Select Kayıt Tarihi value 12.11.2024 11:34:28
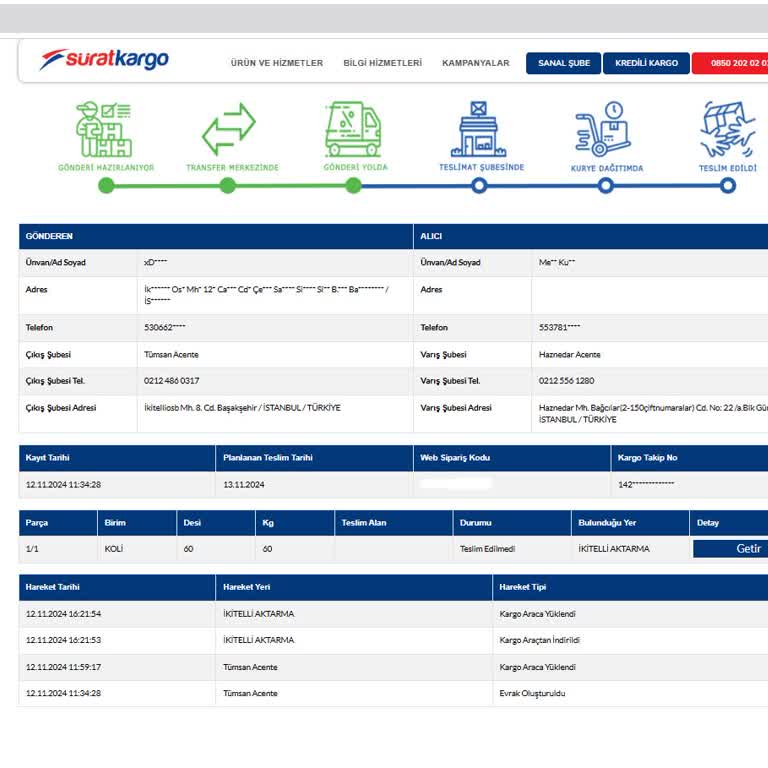 pos(63,484)
